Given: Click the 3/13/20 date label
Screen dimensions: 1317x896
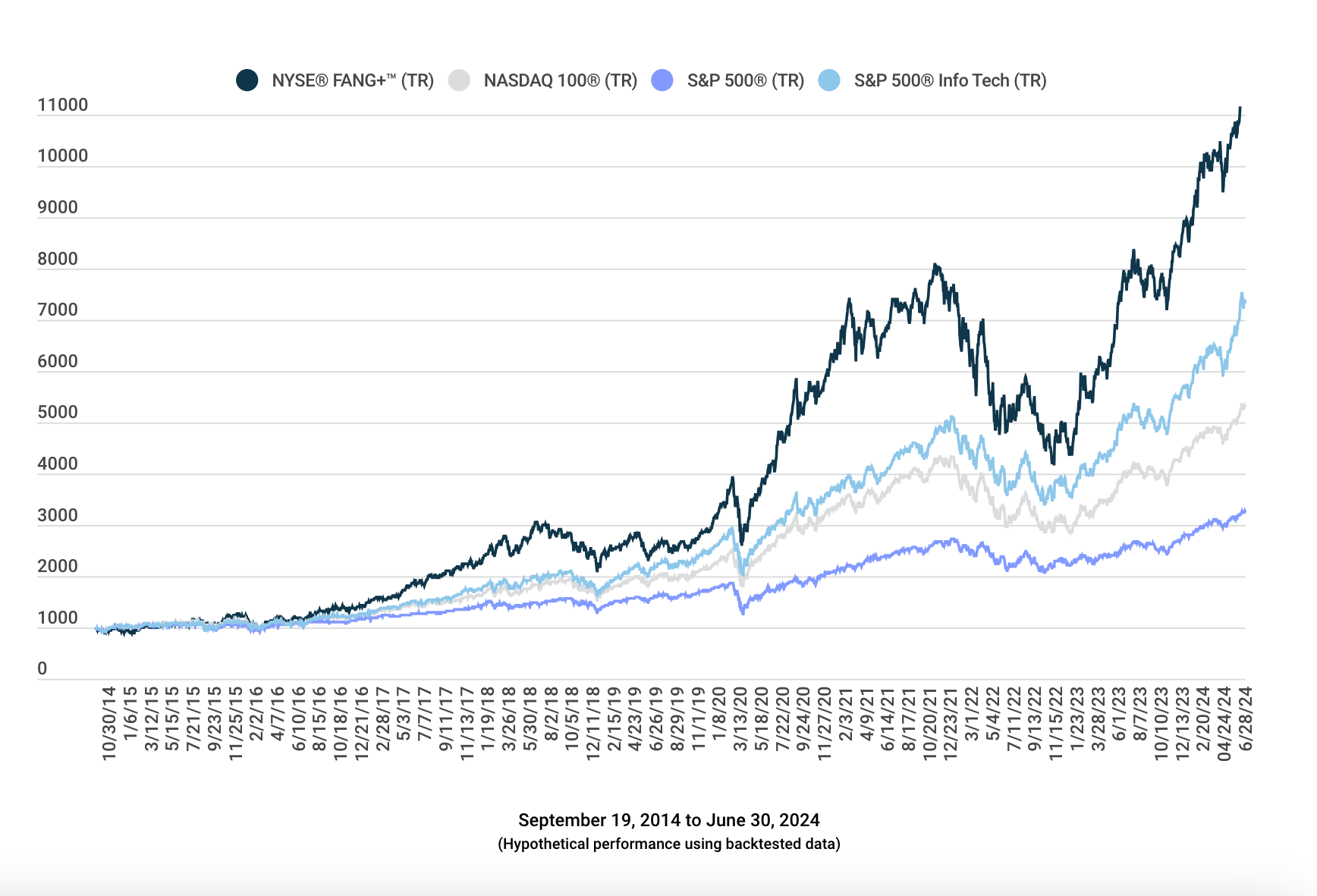Looking at the screenshot, I should coord(740,718).
